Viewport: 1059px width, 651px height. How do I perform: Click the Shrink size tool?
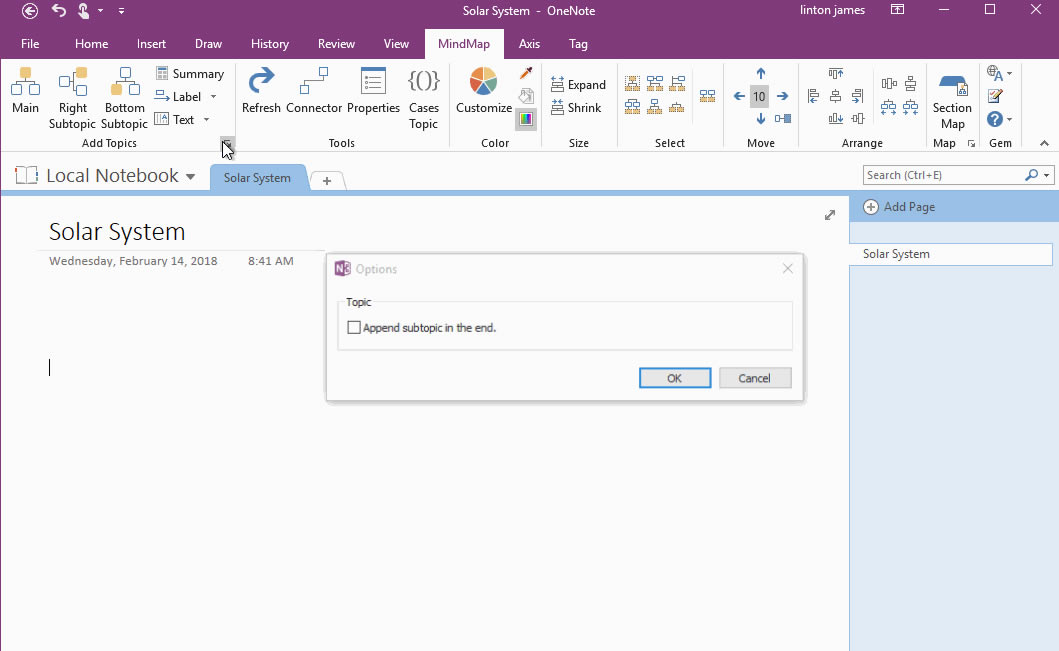pos(578,108)
